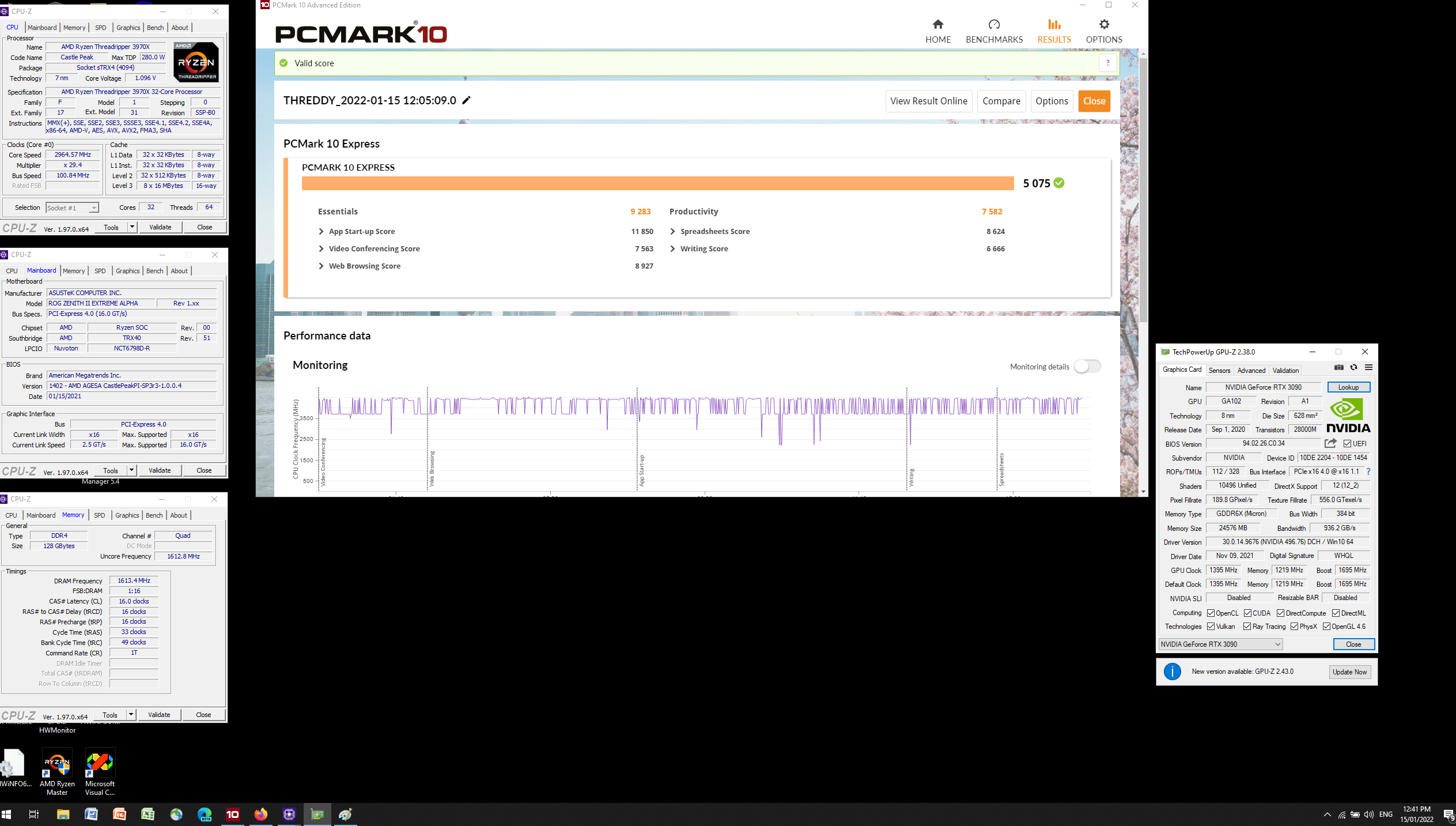The height and width of the screenshot is (826, 1456).
Task: Open the Windows Start menu
Action: [x=6, y=814]
